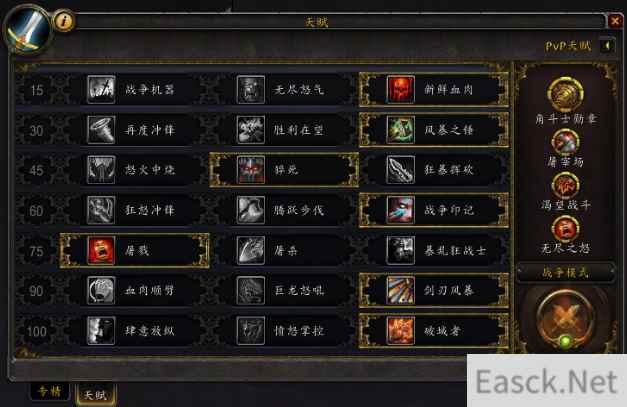Switch to the 天赋 tab
Image resolution: width=627 pixels, height=407 pixels.
[96, 395]
